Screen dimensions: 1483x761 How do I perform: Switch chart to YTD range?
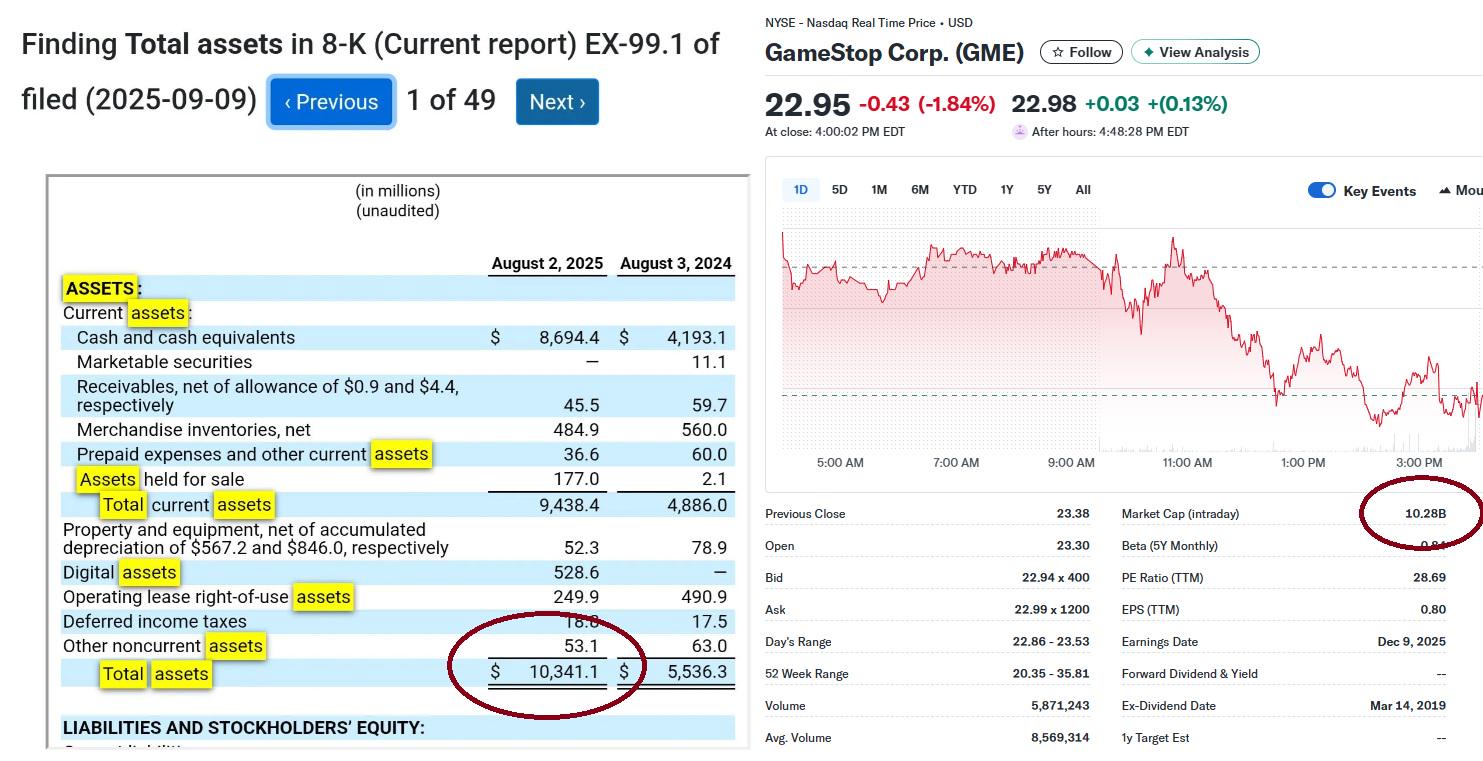tap(964, 190)
